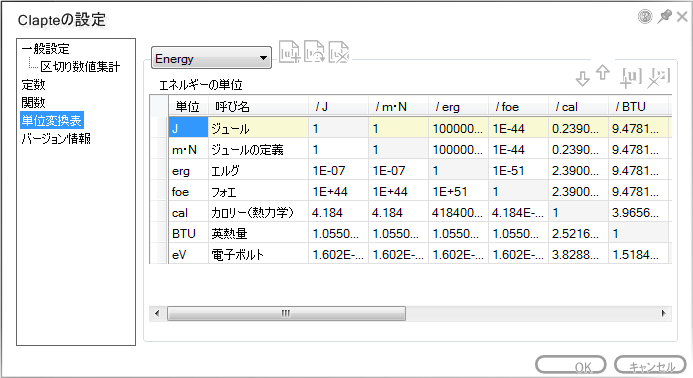Close the Clapte settings dialog
Image resolution: width=693 pixels, height=378 pixels.
pos(682,17)
